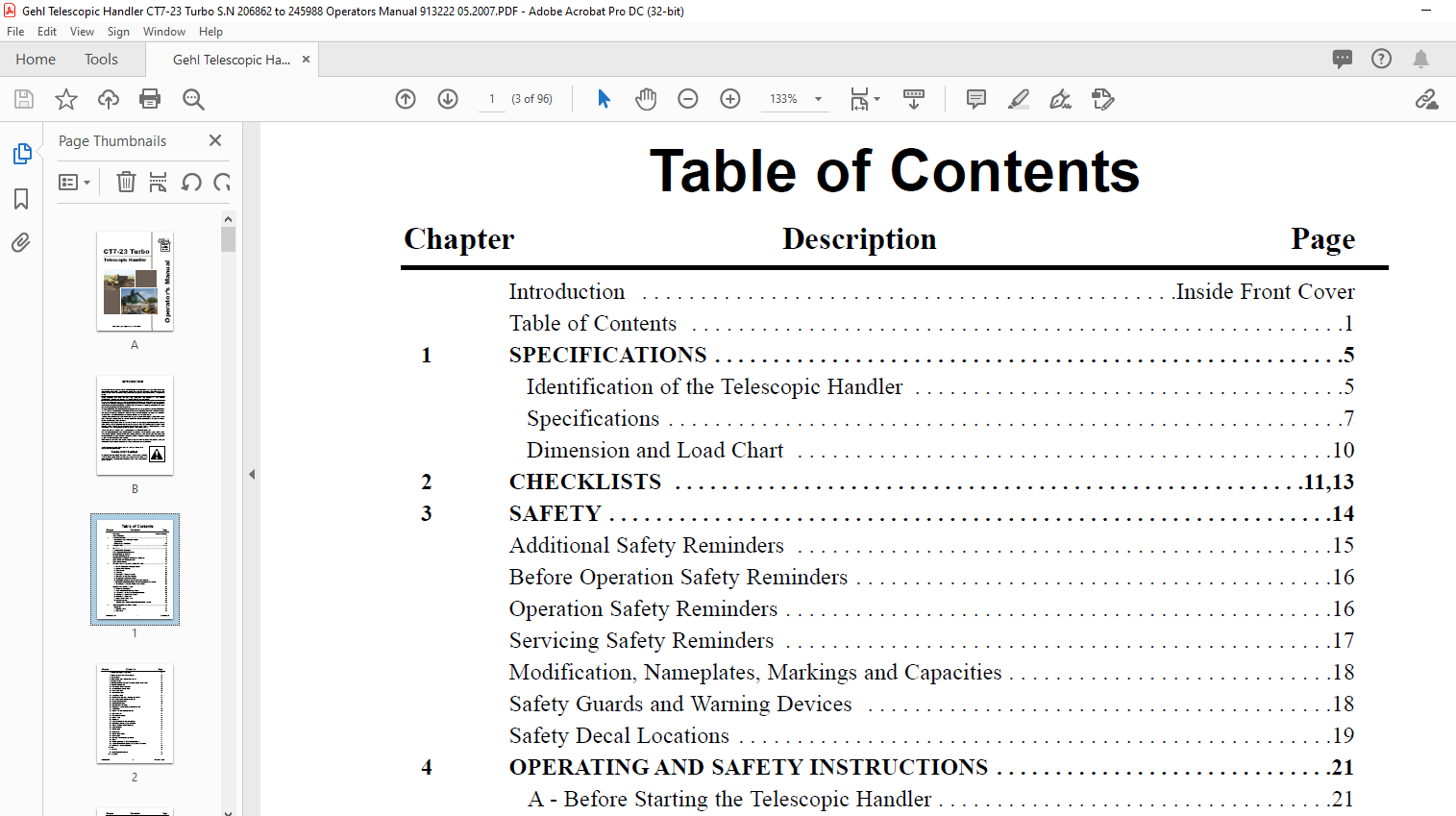Open thumbnail options dropdown menu
The height and width of the screenshot is (816, 1456).
point(74,182)
